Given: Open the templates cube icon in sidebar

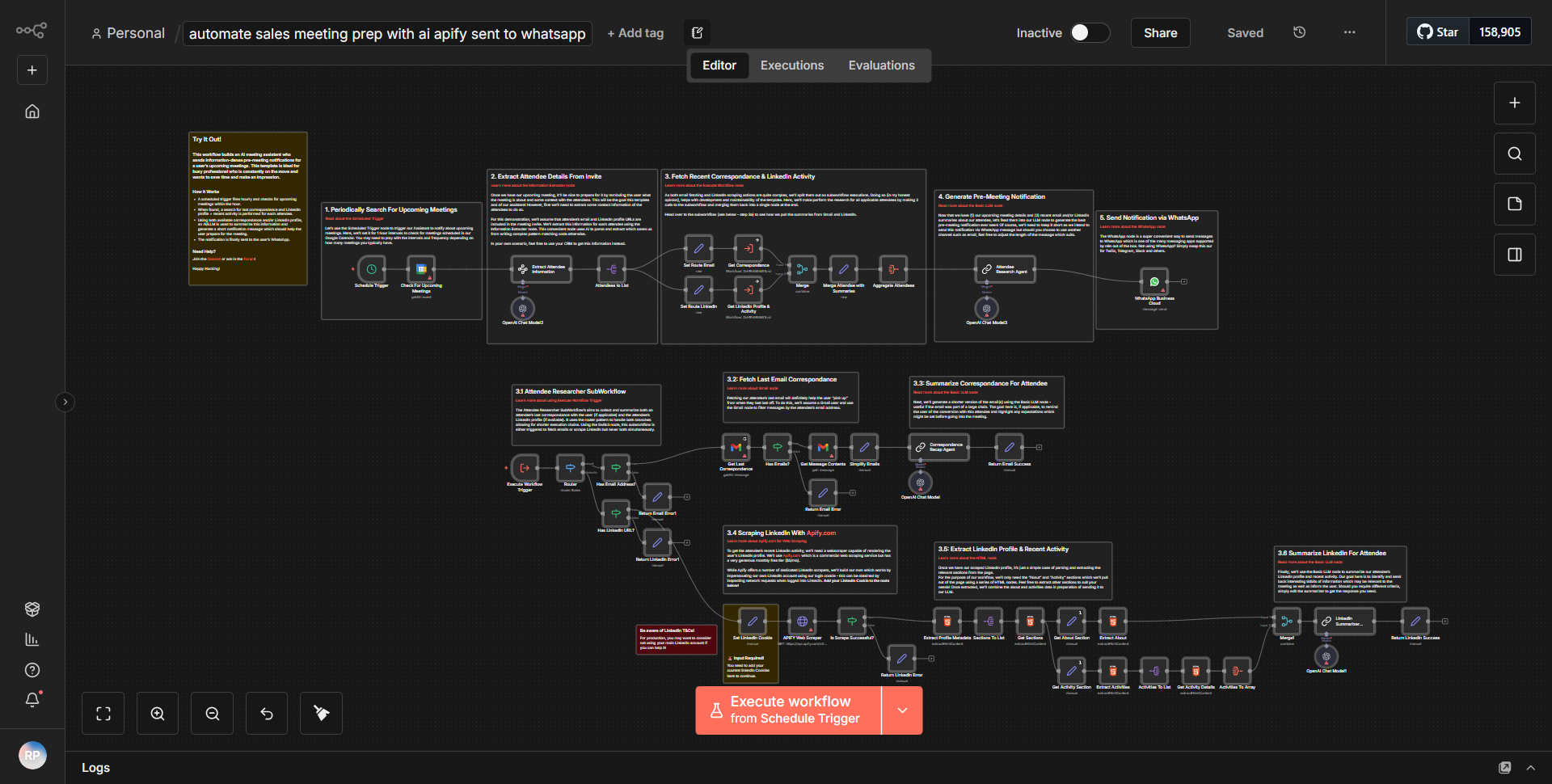Looking at the screenshot, I should coord(32,609).
